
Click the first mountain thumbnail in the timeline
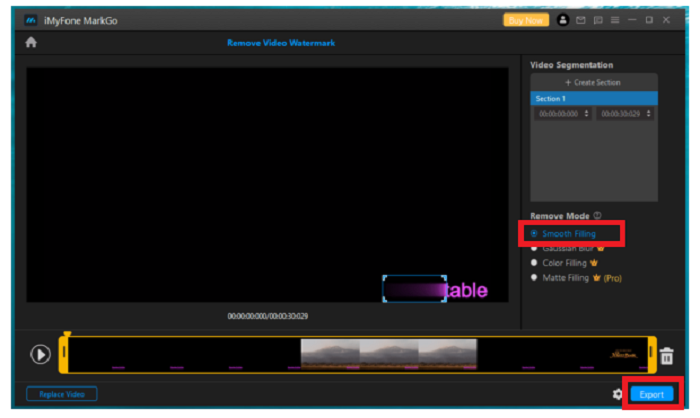[330, 354]
